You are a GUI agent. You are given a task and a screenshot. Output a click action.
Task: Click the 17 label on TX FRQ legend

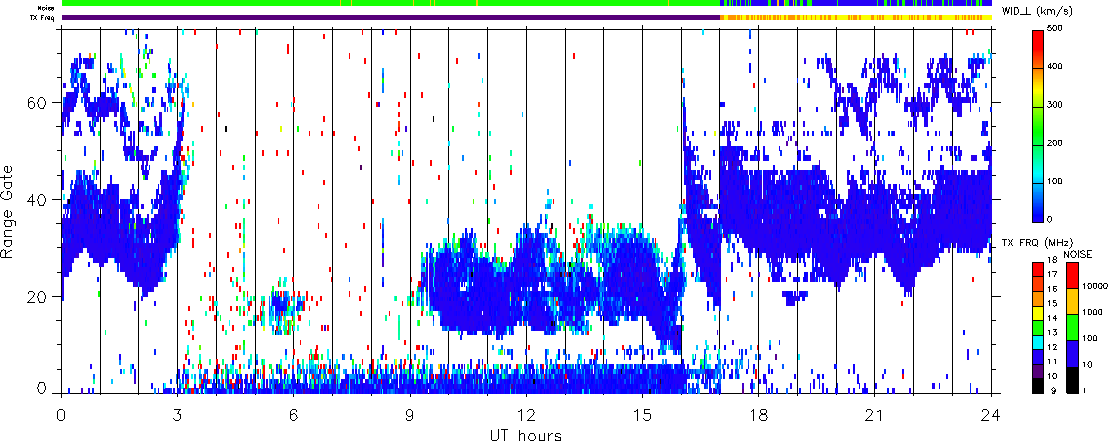click(1053, 274)
